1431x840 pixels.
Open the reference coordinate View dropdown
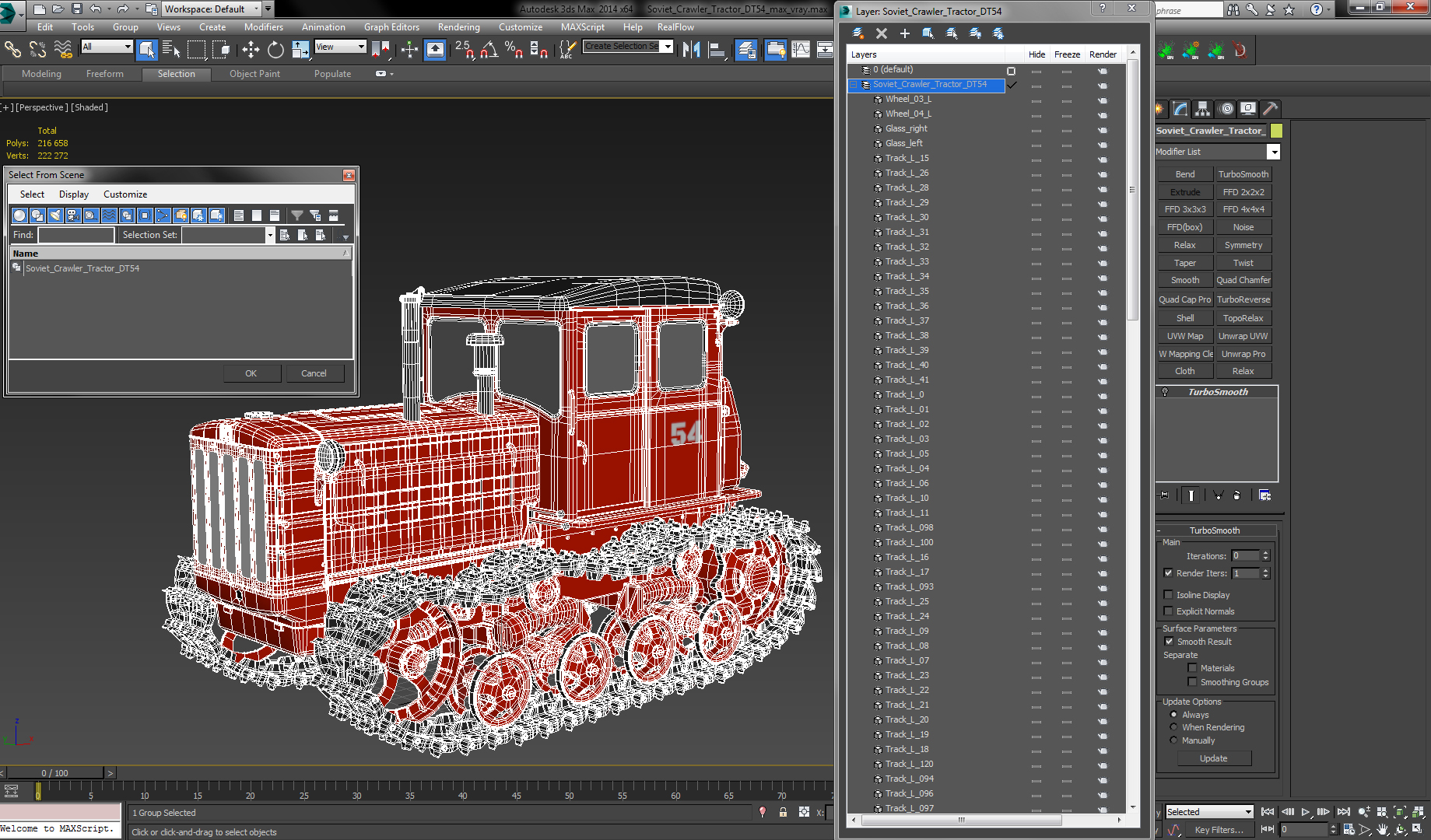[x=340, y=47]
